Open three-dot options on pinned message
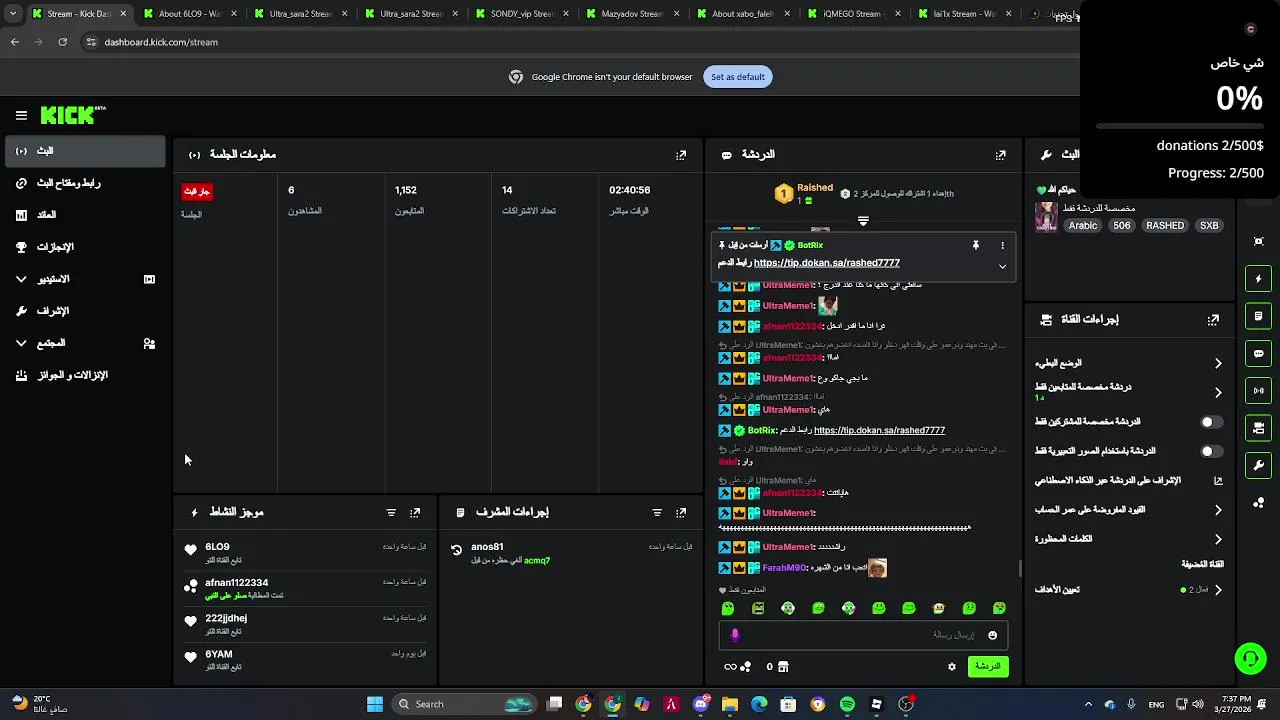1280x720 pixels. coord(1002,245)
